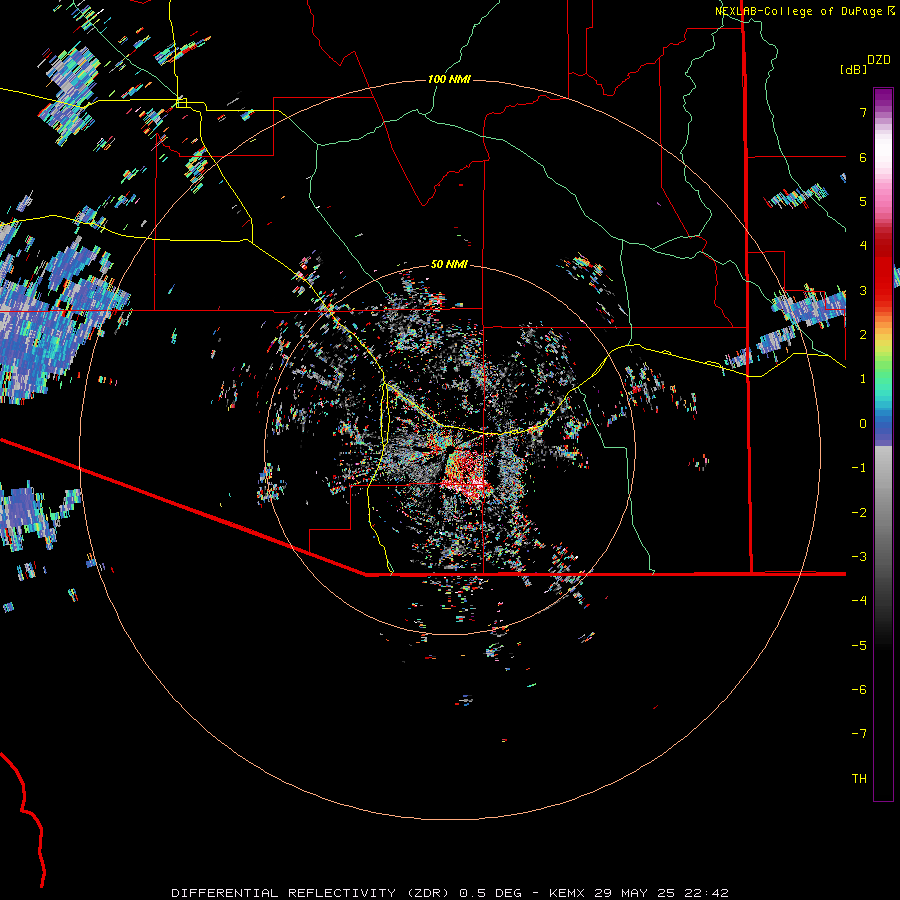Image resolution: width=900 pixels, height=900 pixels.
Task: Click the 0 label on the colorbar
Action: [x=863, y=424]
